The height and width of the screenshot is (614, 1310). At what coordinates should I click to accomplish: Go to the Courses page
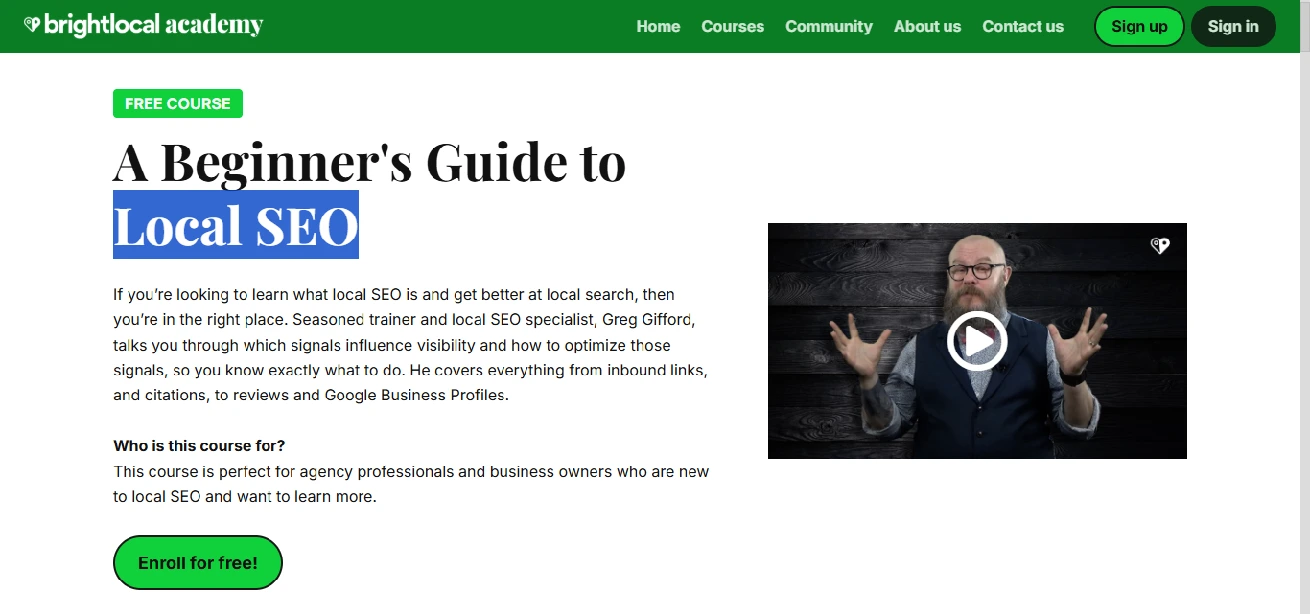pos(732,27)
